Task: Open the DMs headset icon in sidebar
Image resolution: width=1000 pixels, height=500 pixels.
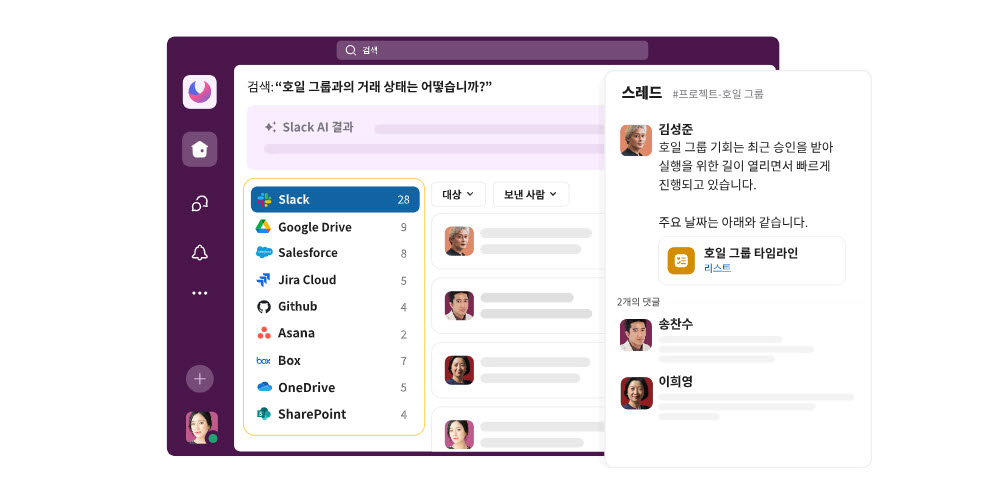Action: coord(200,203)
